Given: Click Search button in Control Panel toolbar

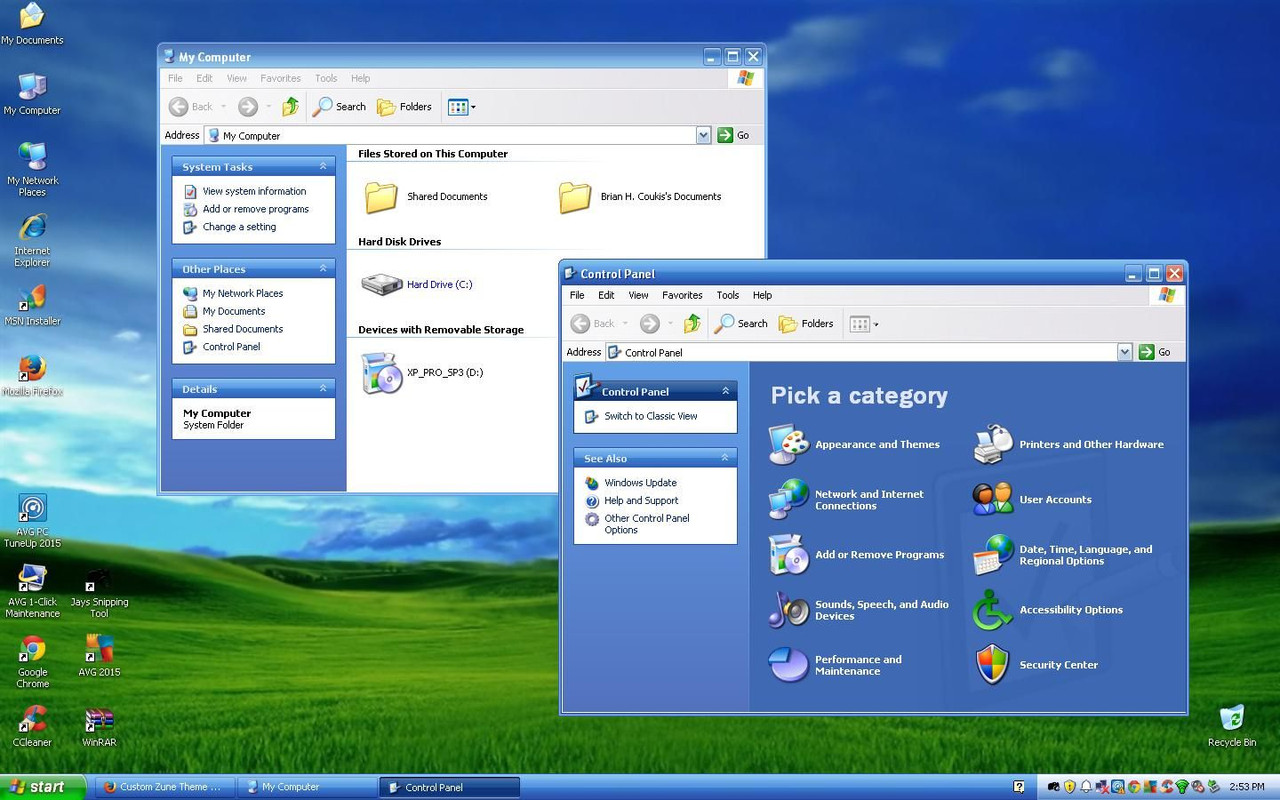Looking at the screenshot, I should pyautogui.click(x=741, y=323).
